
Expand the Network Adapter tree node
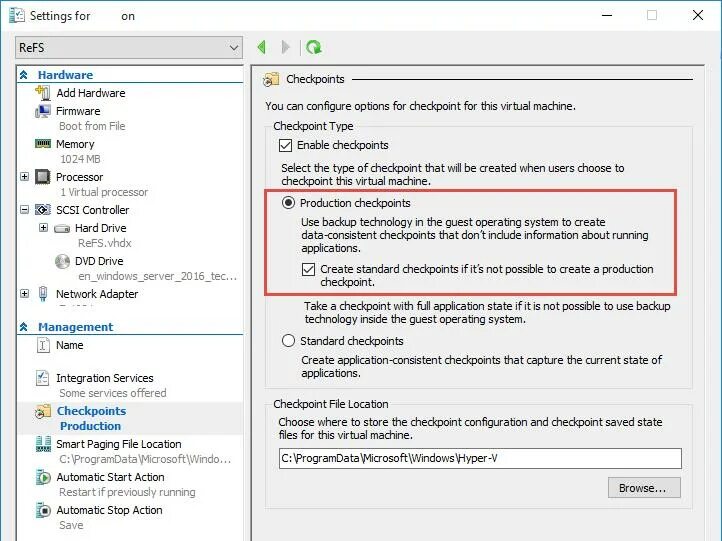tap(24, 293)
